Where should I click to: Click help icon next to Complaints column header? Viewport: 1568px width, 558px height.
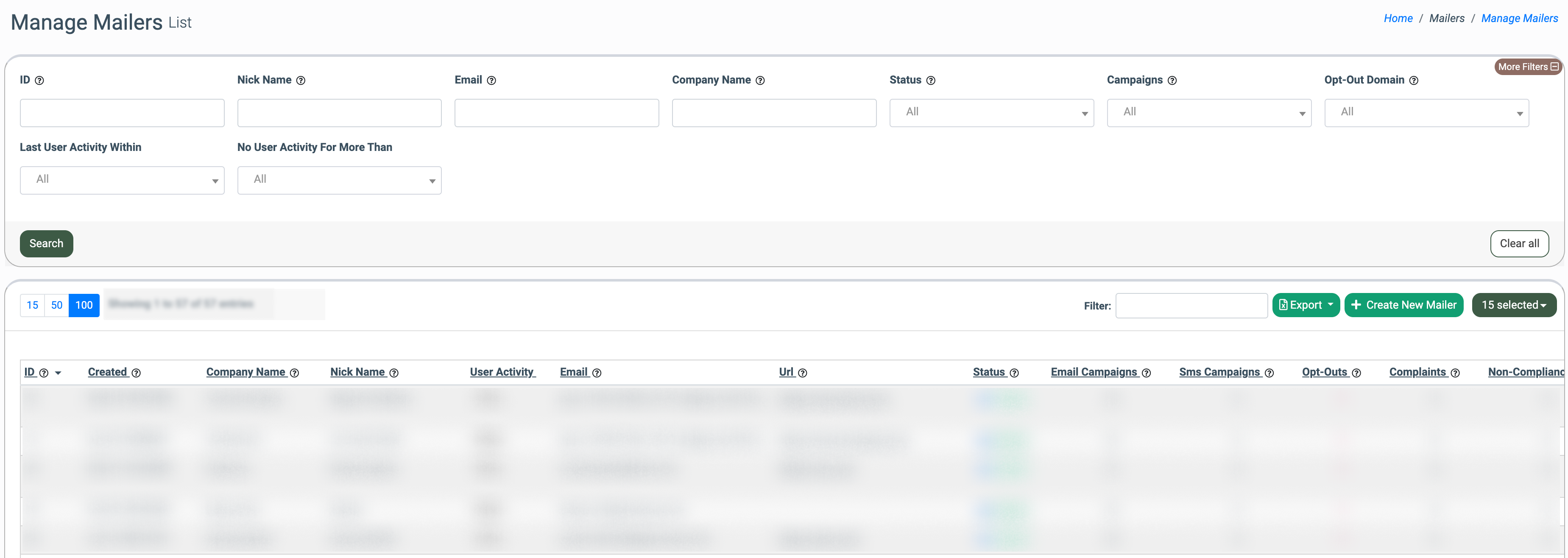(x=1455, y=373)
